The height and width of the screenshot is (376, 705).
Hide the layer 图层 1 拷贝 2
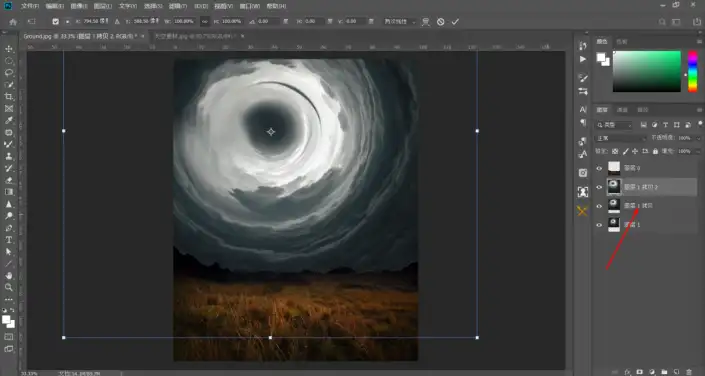tap(599, 187)
